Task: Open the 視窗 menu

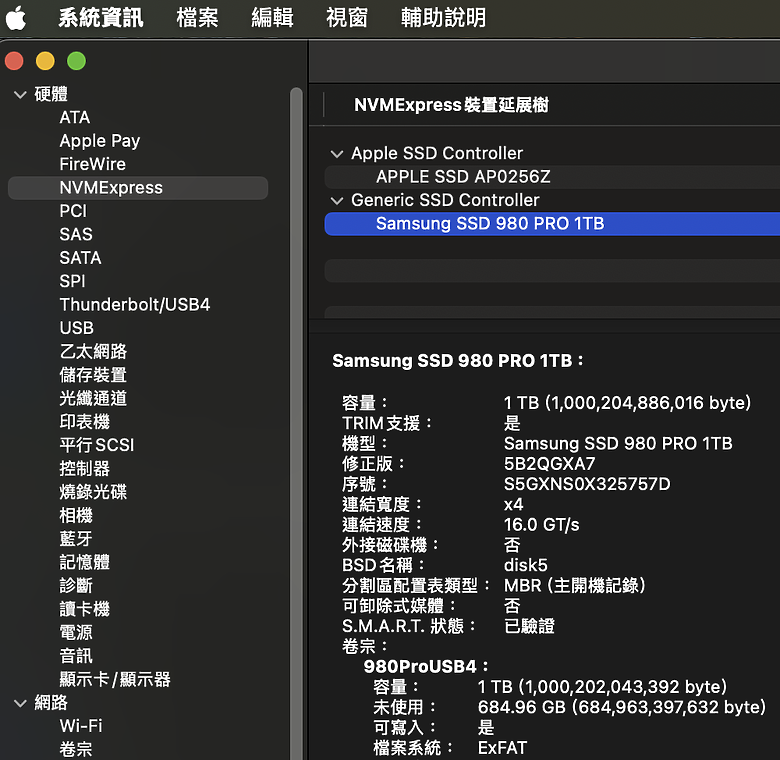Action: pos(347,18)
